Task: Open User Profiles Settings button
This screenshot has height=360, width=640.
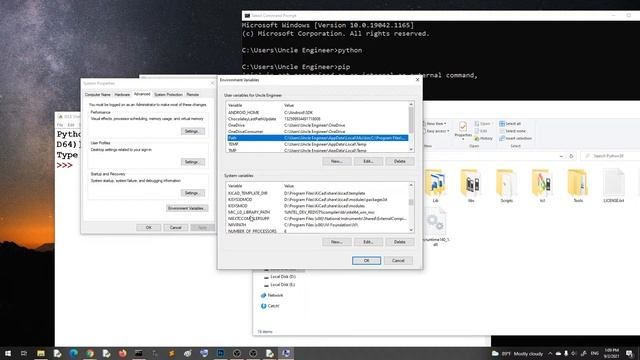Action: [x=193, y=162]
